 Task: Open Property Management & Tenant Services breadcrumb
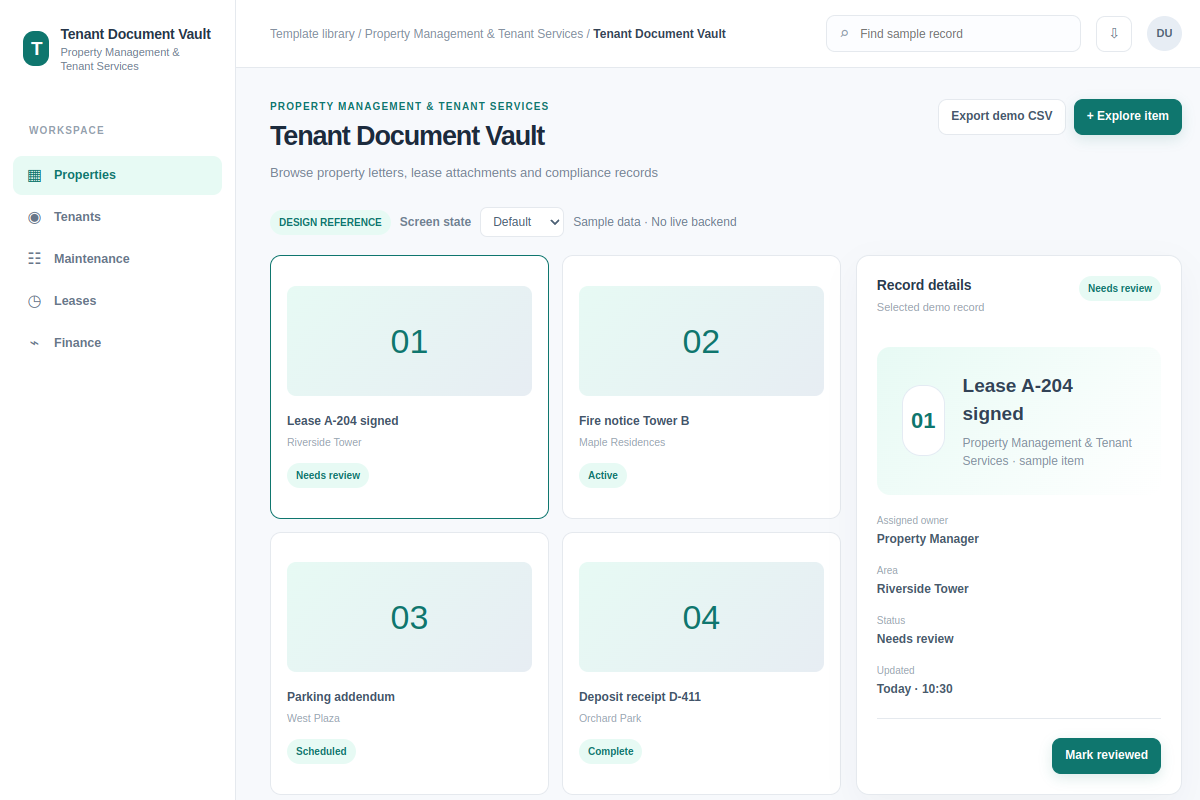[x=474, y=34]
